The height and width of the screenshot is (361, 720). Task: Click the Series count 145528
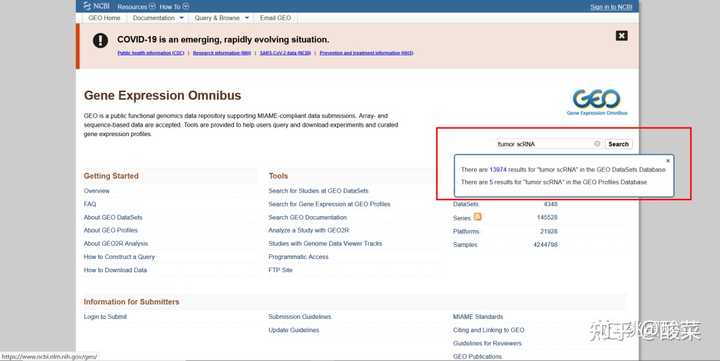tap(547, 217)
